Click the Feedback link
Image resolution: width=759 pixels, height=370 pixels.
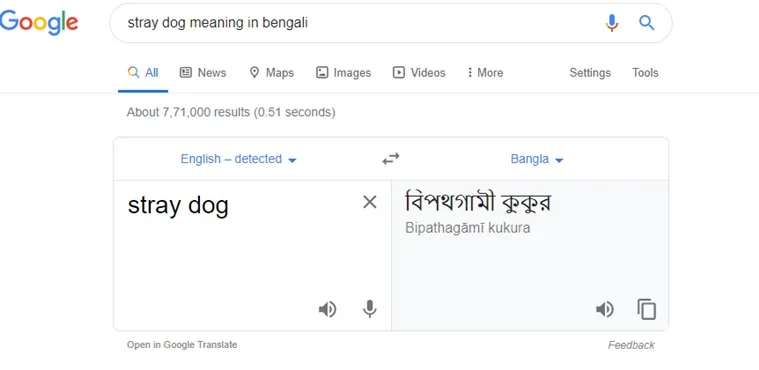tap(631, 345)
